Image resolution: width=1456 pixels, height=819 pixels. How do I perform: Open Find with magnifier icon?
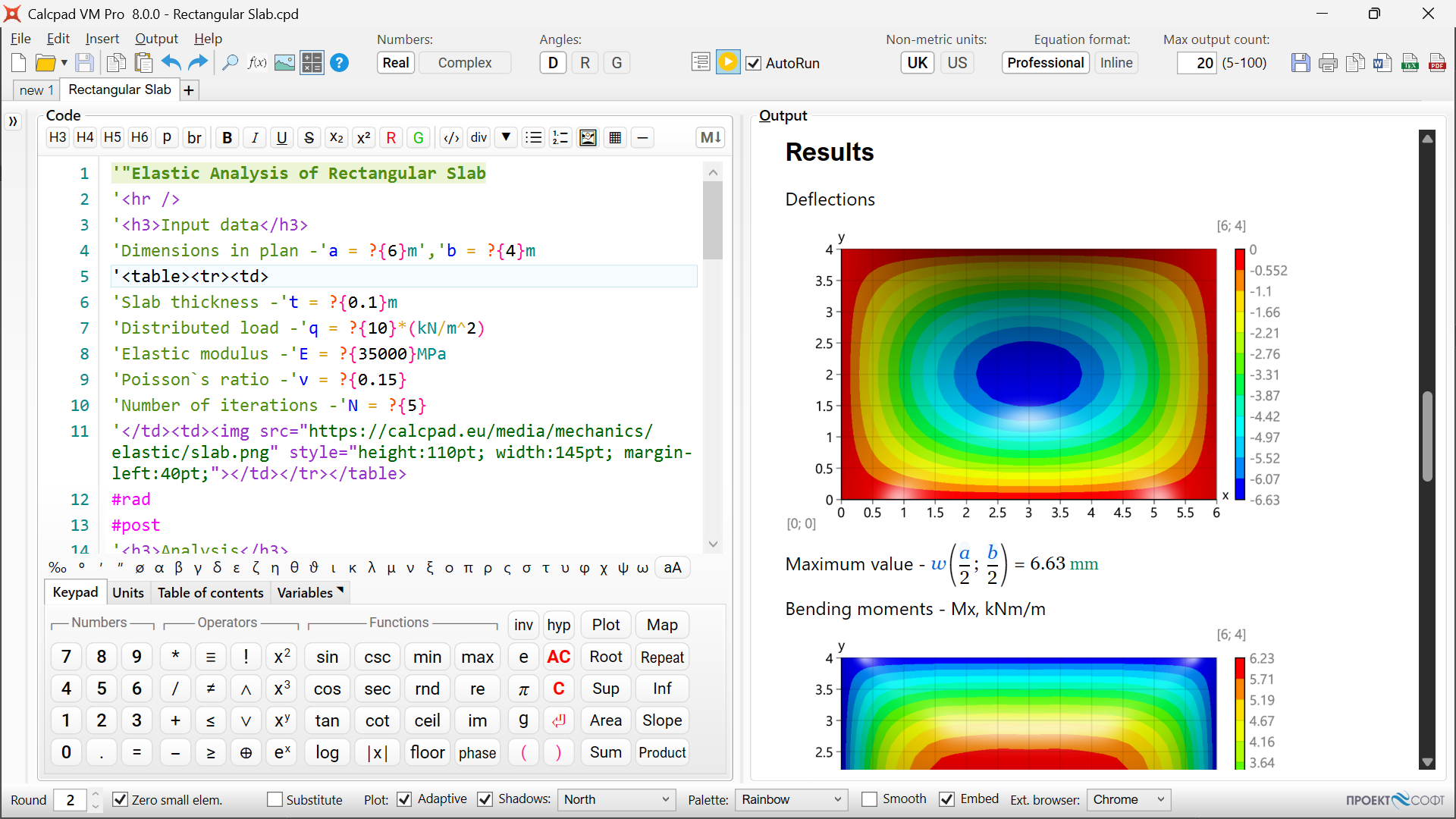pyautogui.click(x=230, y=63)
